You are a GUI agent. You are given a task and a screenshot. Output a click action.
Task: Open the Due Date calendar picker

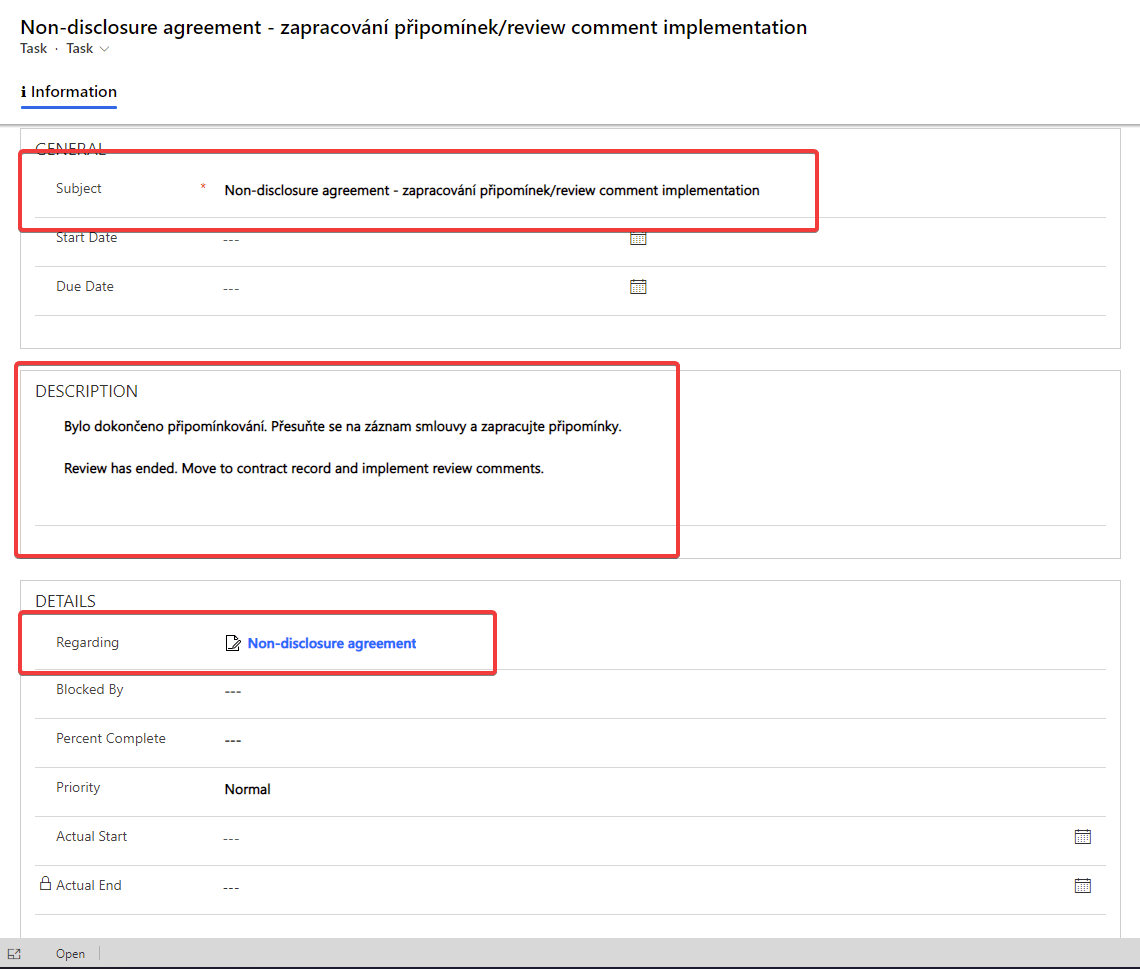pyautogui.click(x=638, y=287)
